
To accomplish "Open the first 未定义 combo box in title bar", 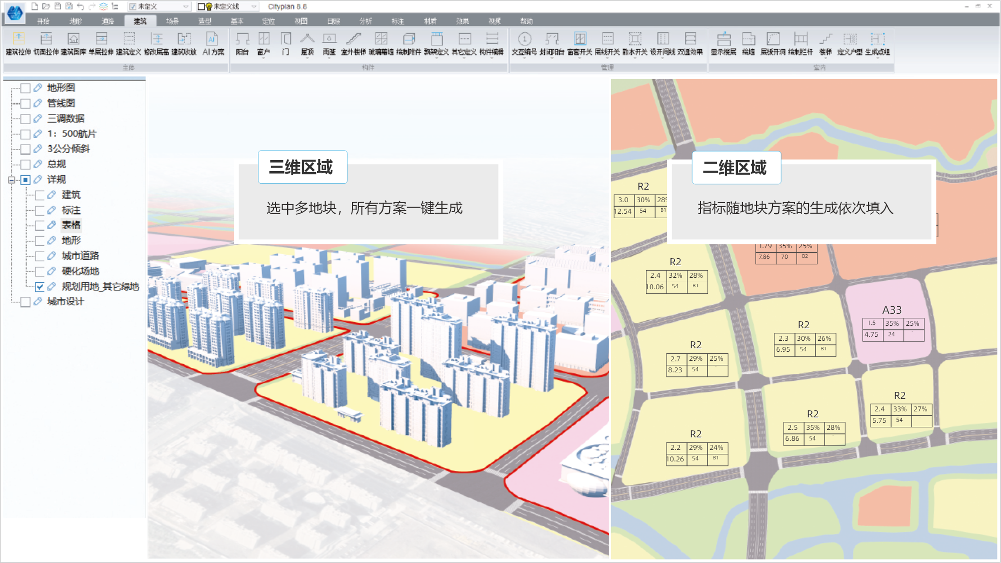I will click(159, 6).
